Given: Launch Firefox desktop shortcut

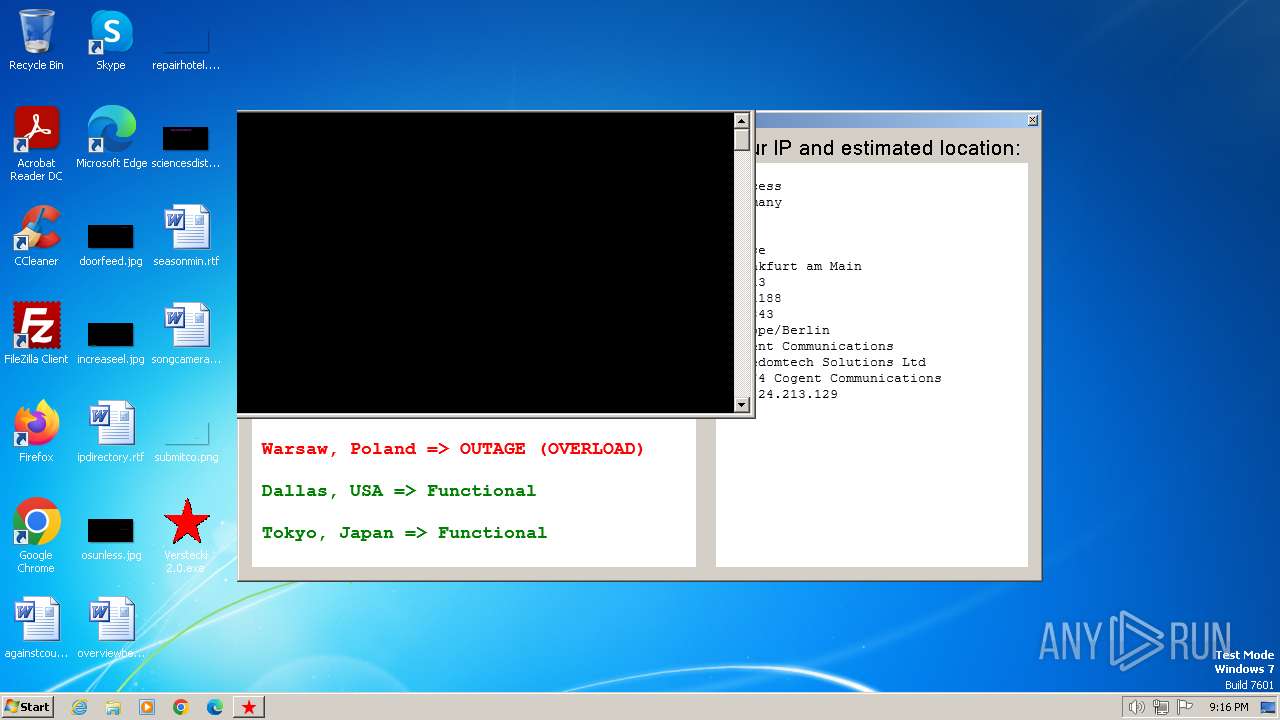Looking at the screenshot, I should point(36,432).
